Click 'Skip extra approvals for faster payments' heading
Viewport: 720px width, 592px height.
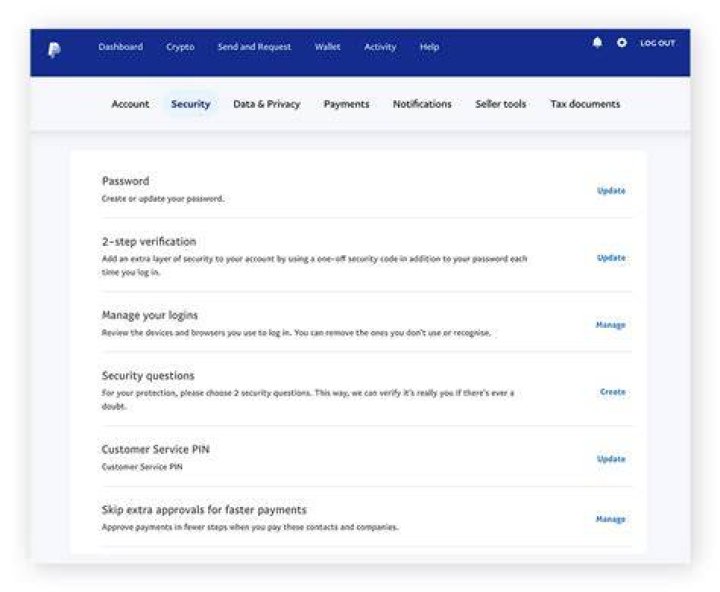tap(204, 510)
